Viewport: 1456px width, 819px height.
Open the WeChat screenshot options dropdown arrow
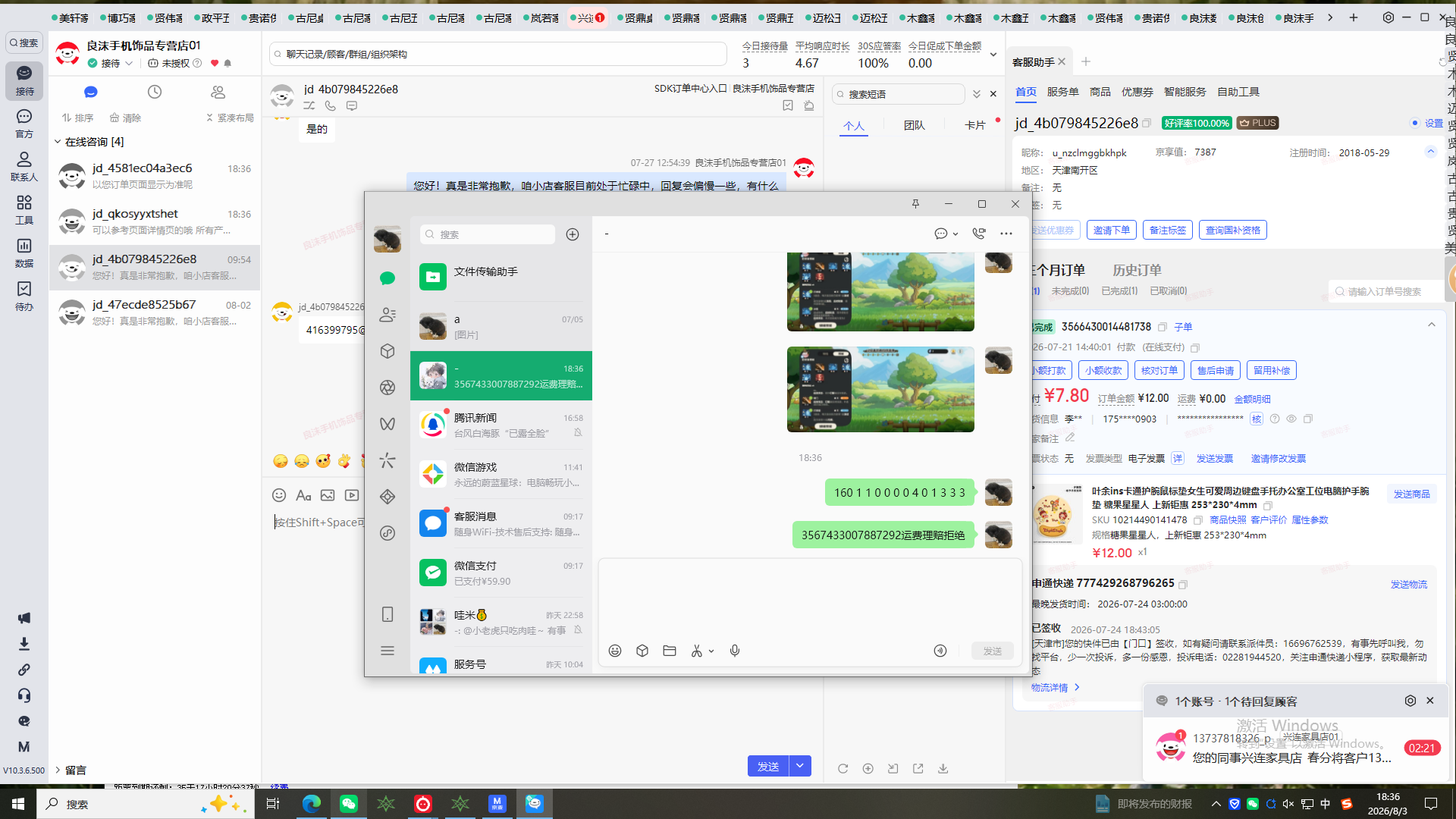click(711, 651)
